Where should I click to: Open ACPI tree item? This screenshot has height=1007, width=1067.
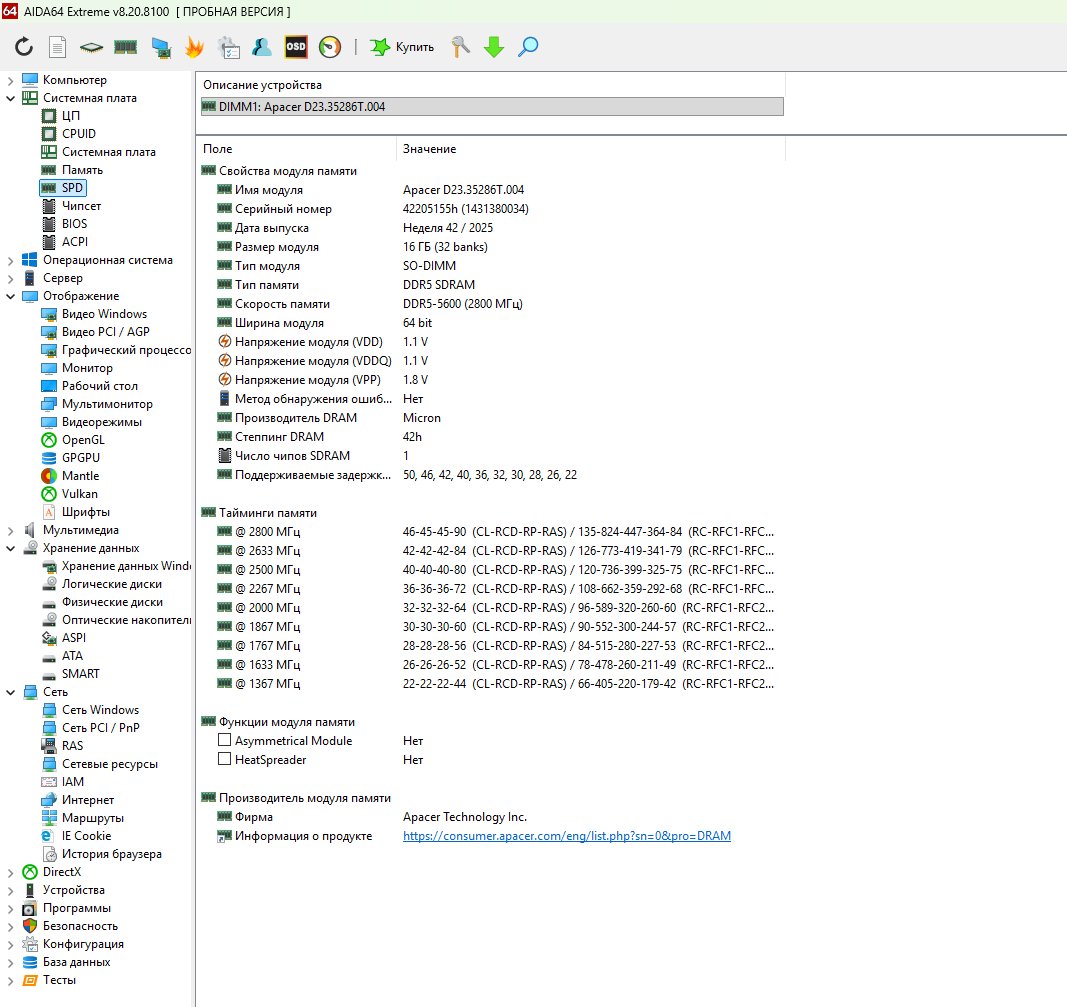pyautogui.click(x=74, y=242)
